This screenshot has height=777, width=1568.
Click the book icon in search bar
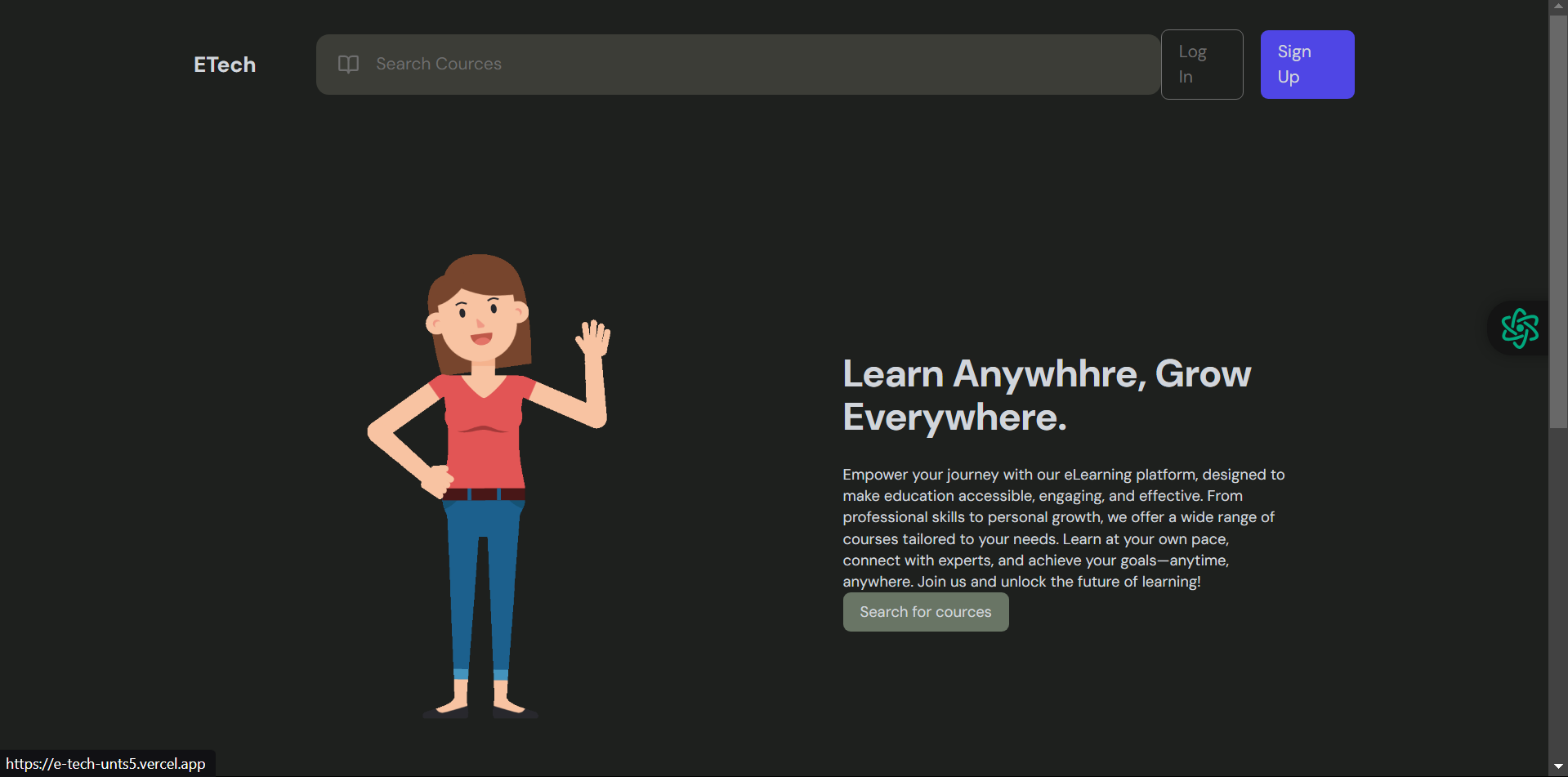(348, 64)
